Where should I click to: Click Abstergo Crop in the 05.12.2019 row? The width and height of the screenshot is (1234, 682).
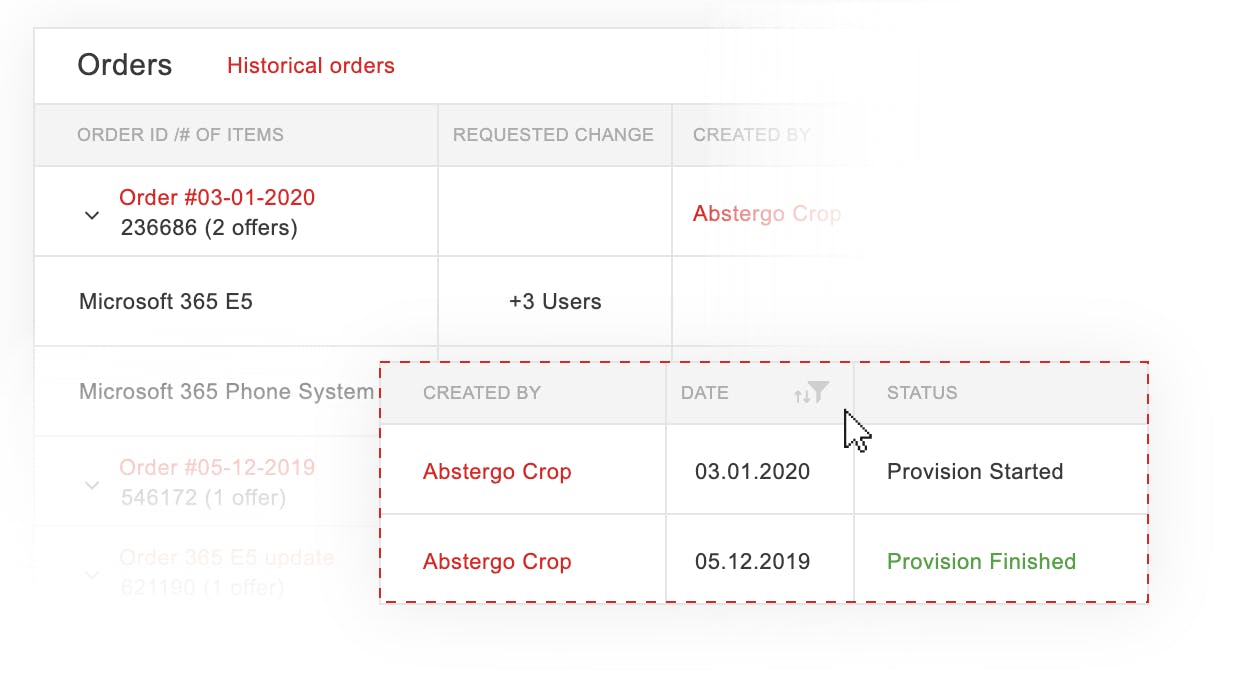(x=497, y=562)
